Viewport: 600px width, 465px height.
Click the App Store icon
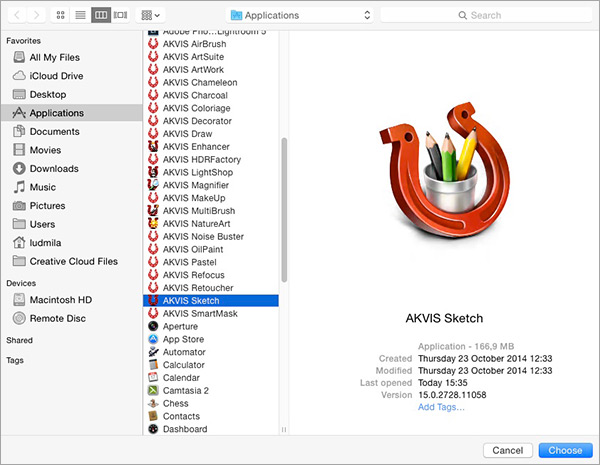153,339
